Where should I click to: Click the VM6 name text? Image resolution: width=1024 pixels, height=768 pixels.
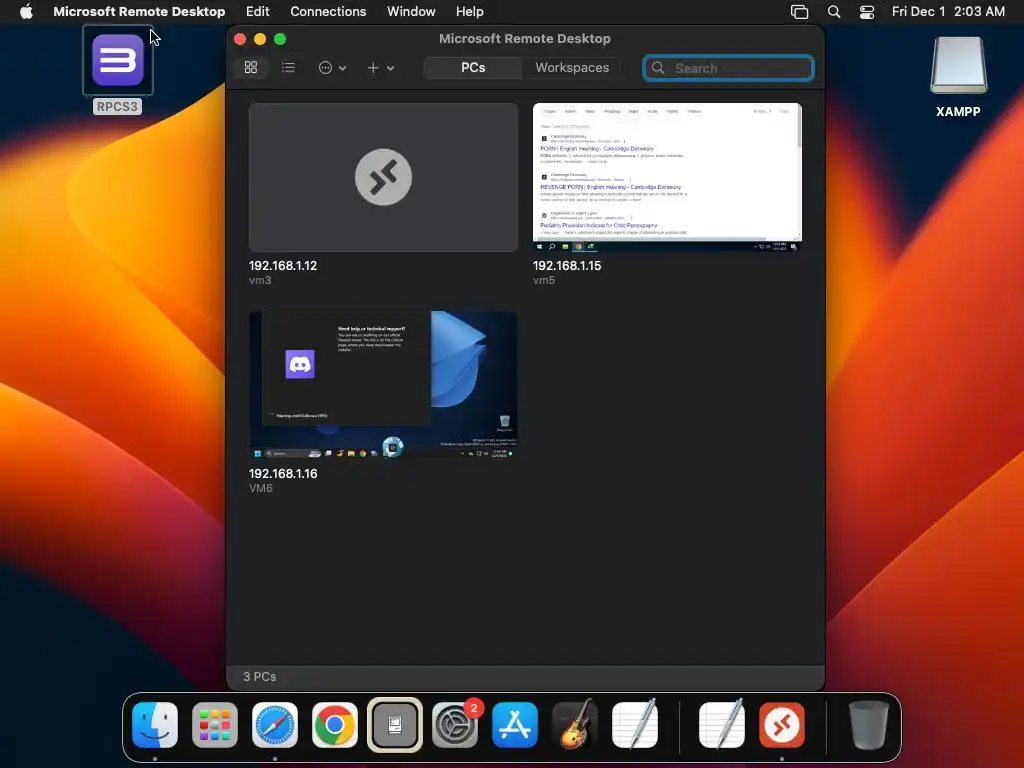point(261,488)
